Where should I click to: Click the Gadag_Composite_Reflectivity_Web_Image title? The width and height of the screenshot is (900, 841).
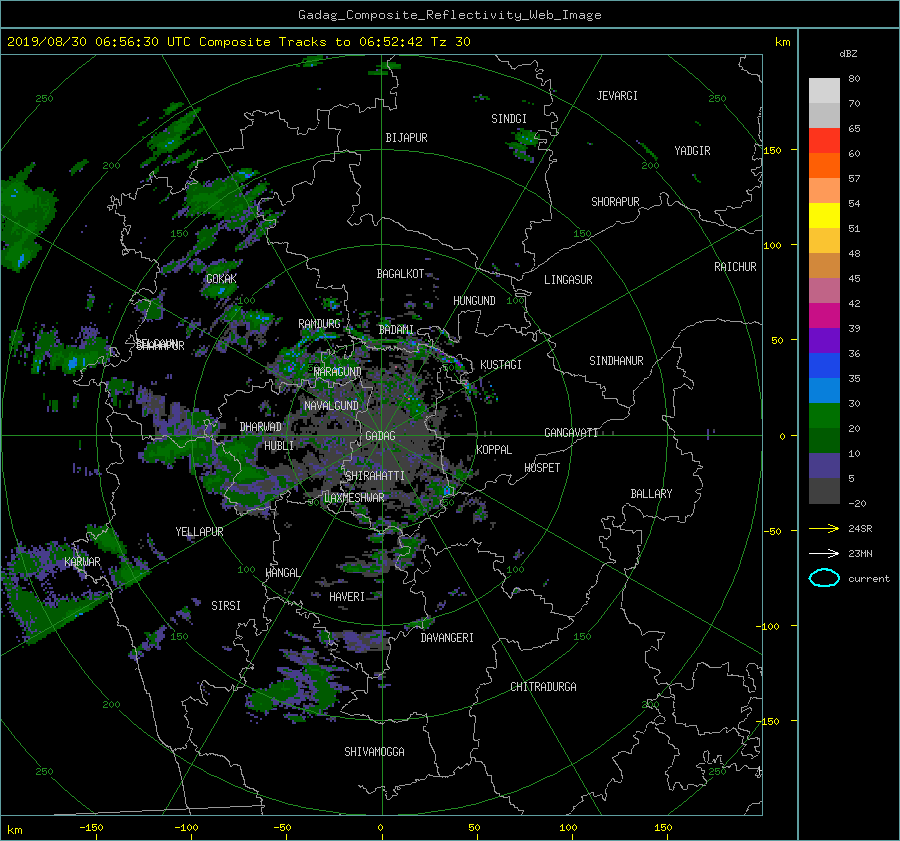click(449, 15)
